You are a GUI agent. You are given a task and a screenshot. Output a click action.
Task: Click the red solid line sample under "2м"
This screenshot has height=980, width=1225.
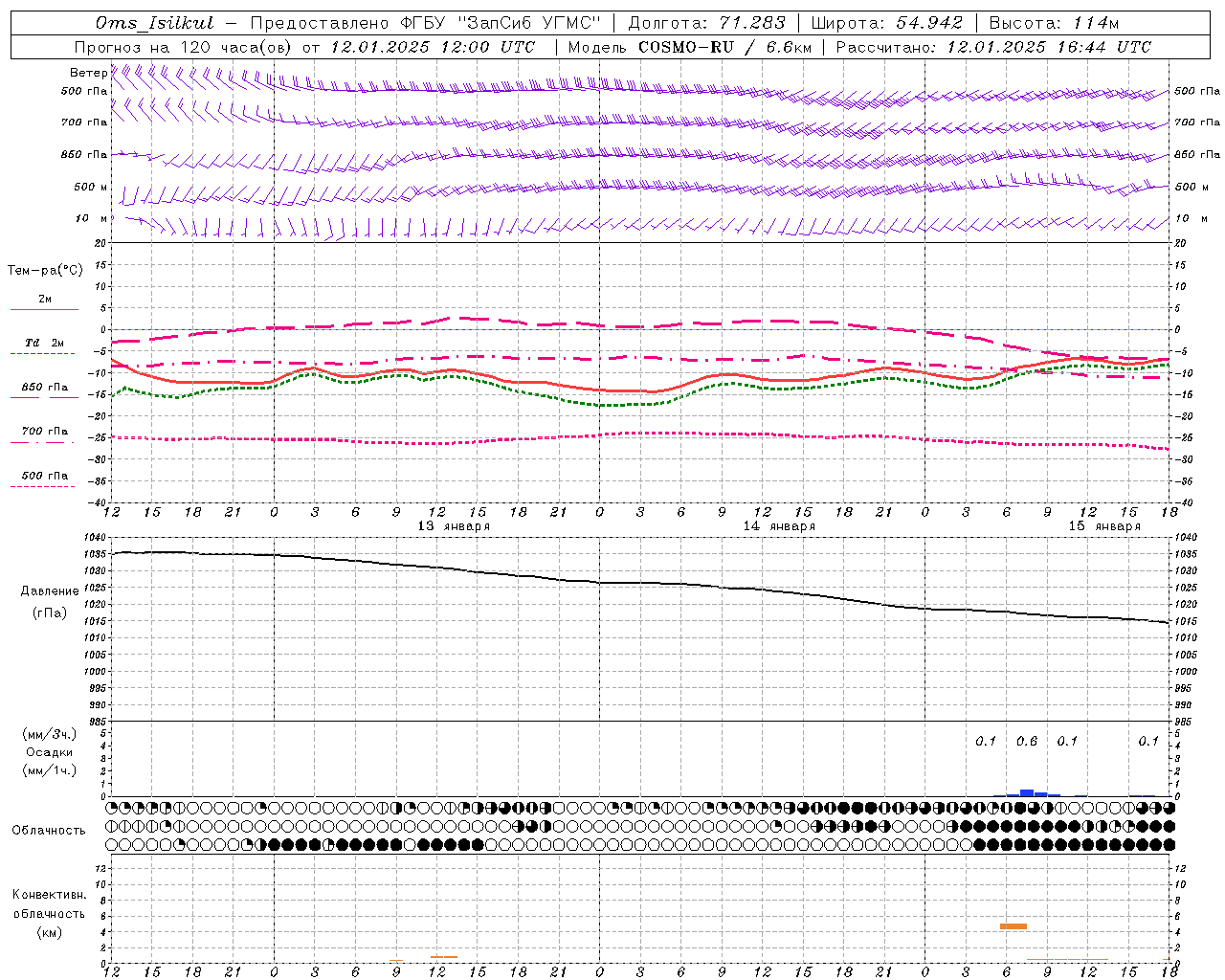pos(44,309)
